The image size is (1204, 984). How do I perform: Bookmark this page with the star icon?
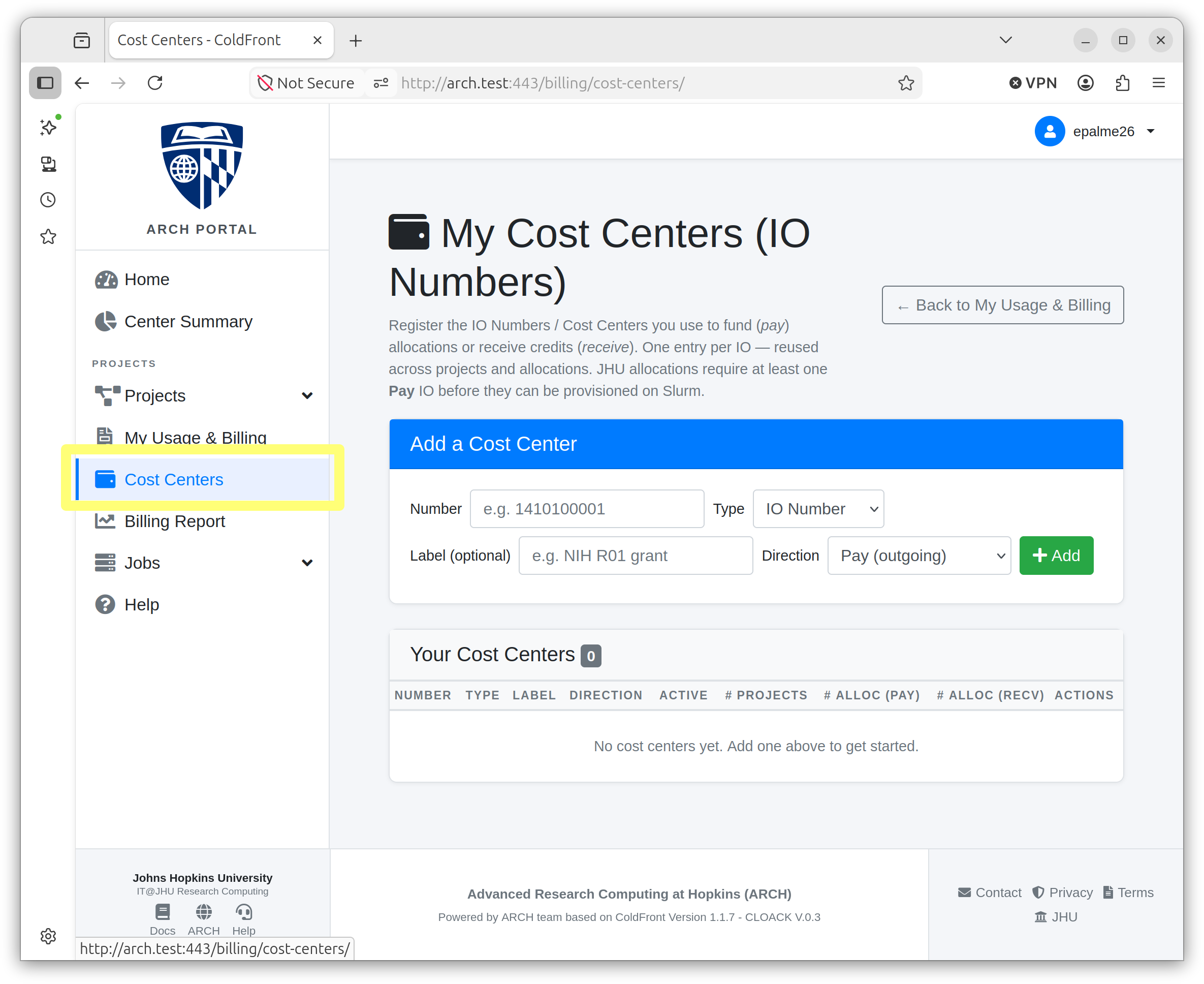[906, 83]
